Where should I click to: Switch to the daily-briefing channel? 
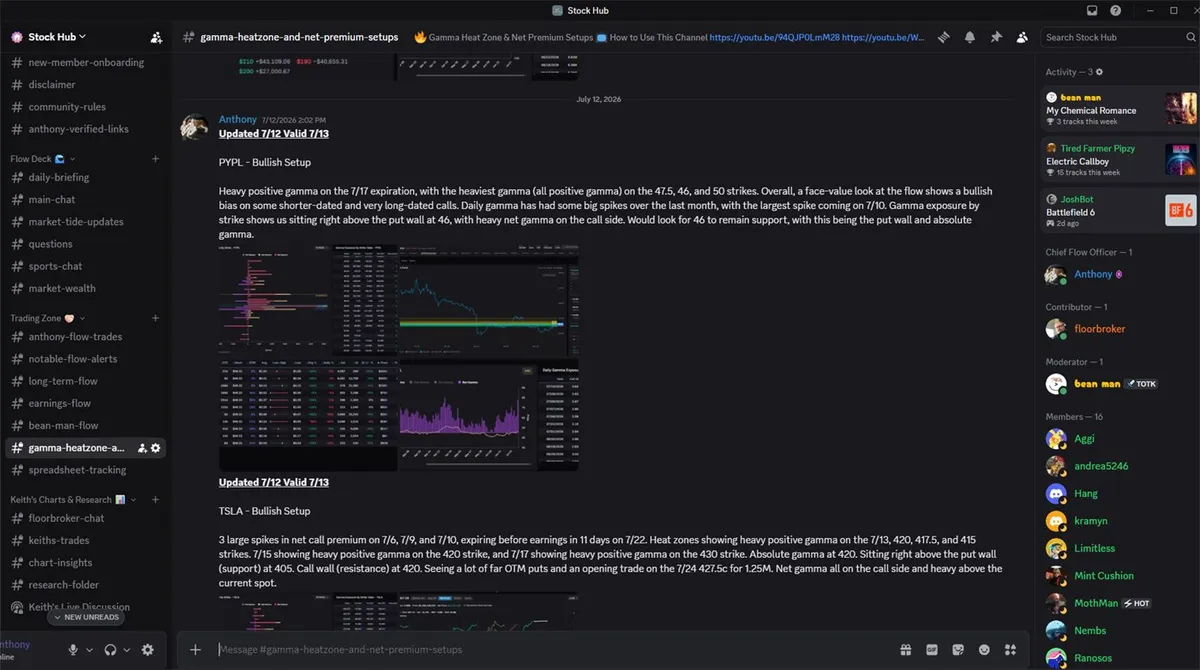[86, 177]
